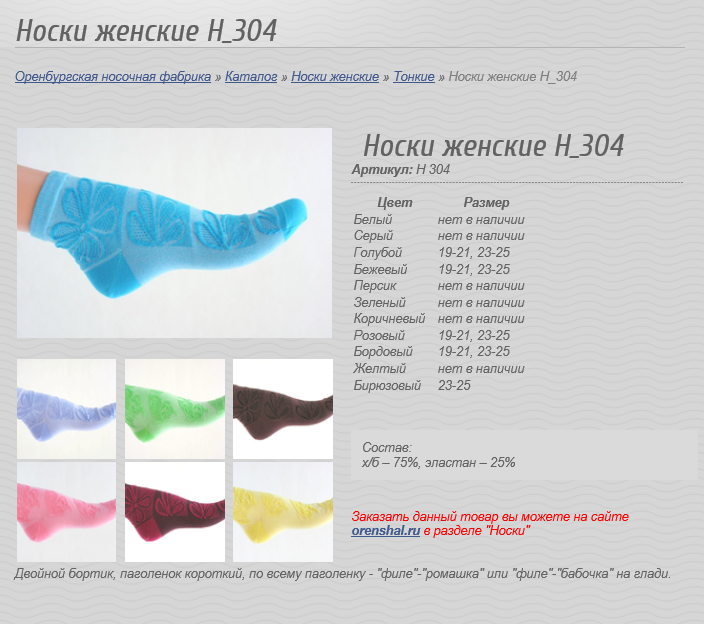Select the Персик color row label

coord(375,286)
